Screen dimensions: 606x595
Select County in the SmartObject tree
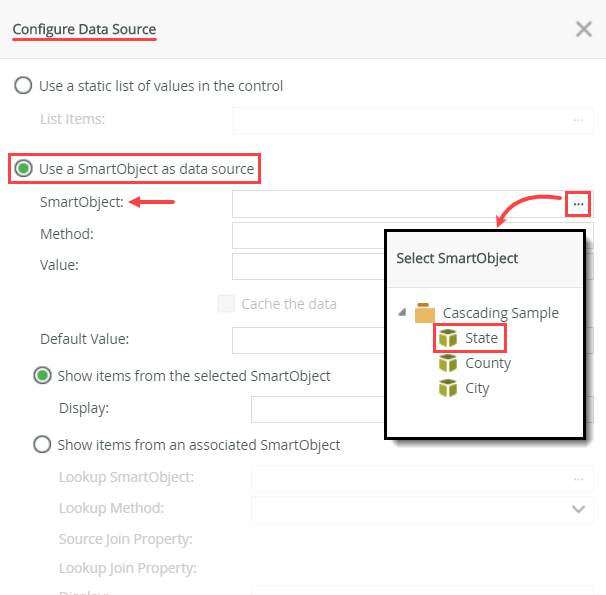coord(488,364)
